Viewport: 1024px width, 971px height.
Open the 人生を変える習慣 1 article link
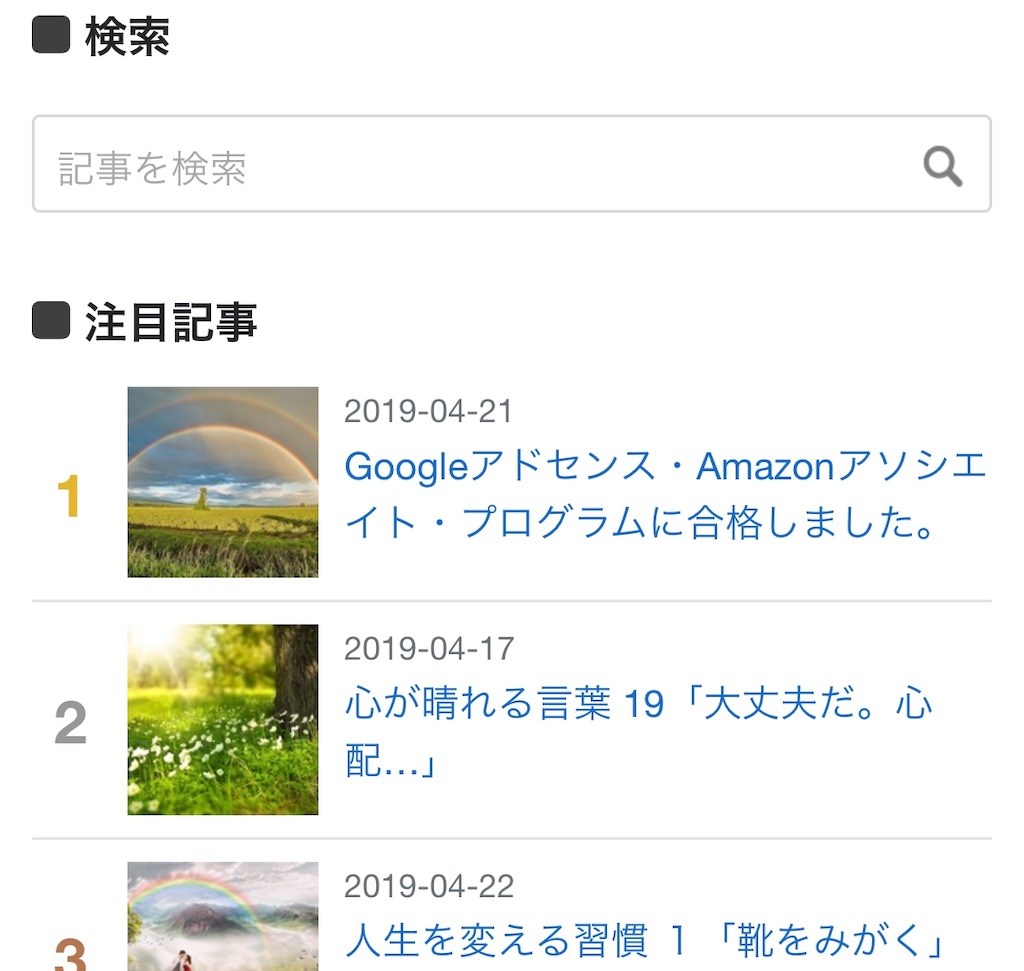(x=646, y=942)
